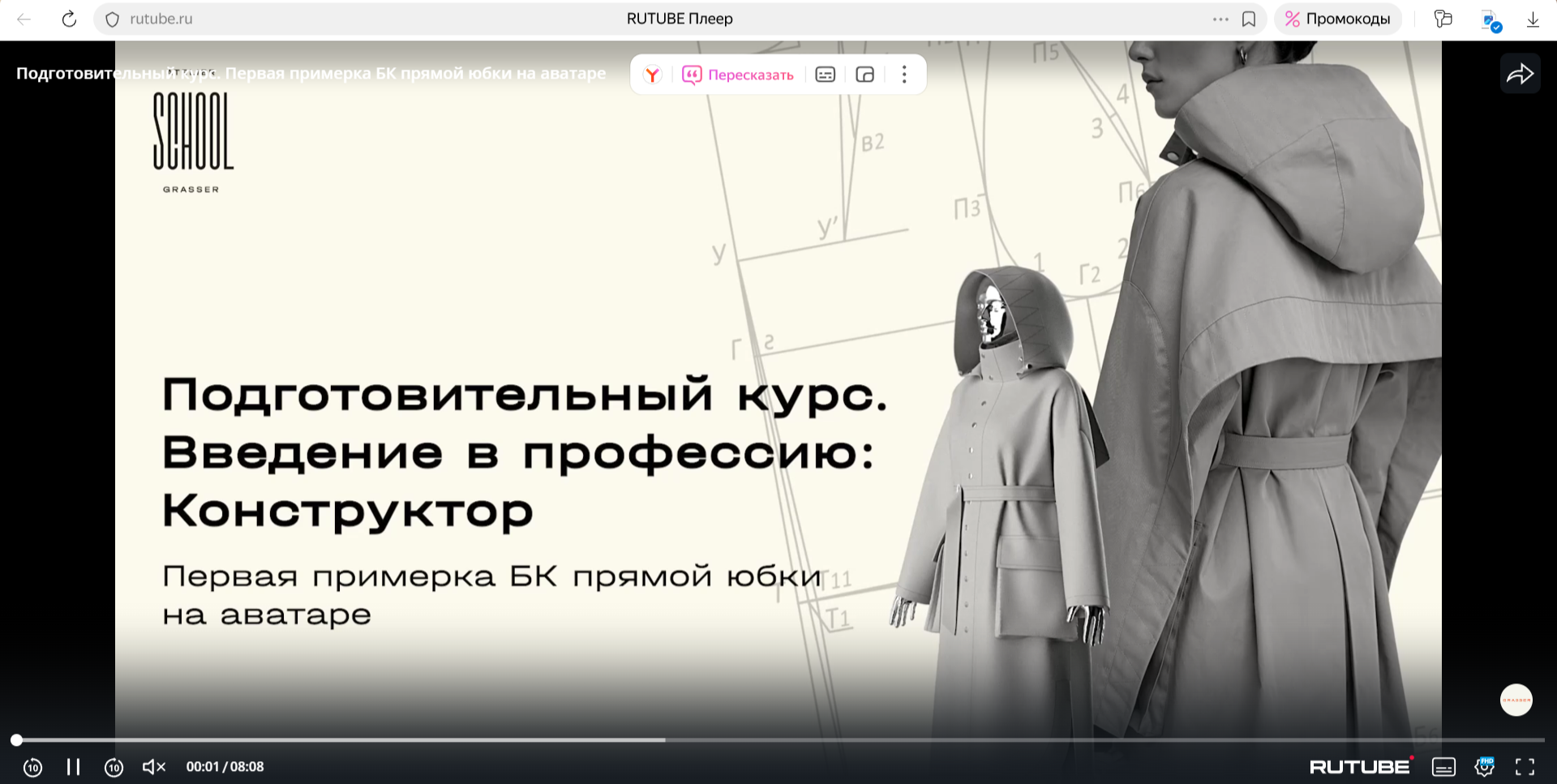
Task: Turn on translated subtitles in overlay toolbar
Action: coord(825,75)
